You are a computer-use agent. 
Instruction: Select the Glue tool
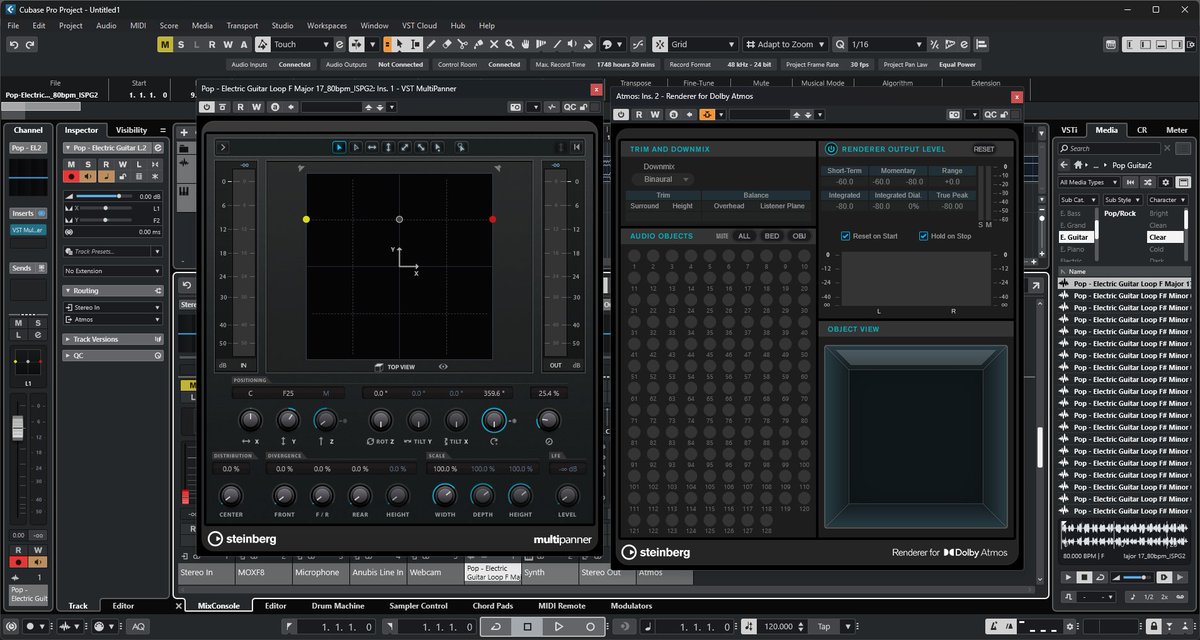pos(478,44)
